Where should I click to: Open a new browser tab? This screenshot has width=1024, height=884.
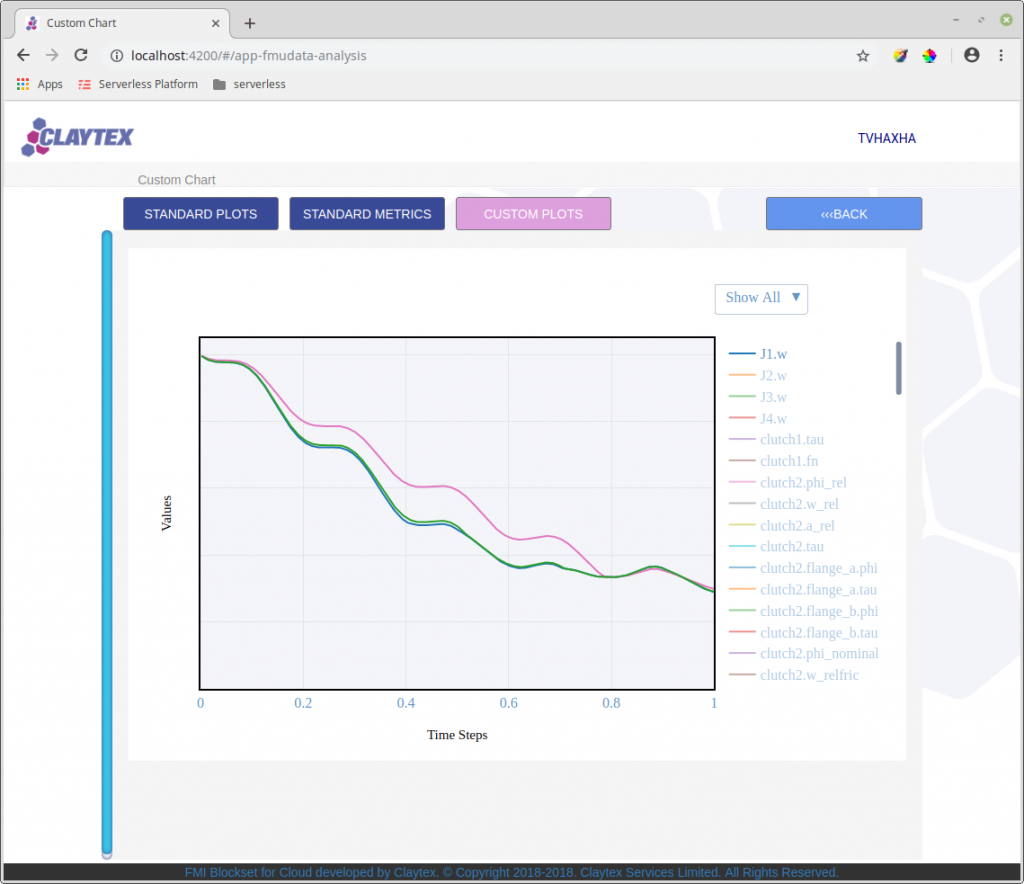click(x=249, y=24)
